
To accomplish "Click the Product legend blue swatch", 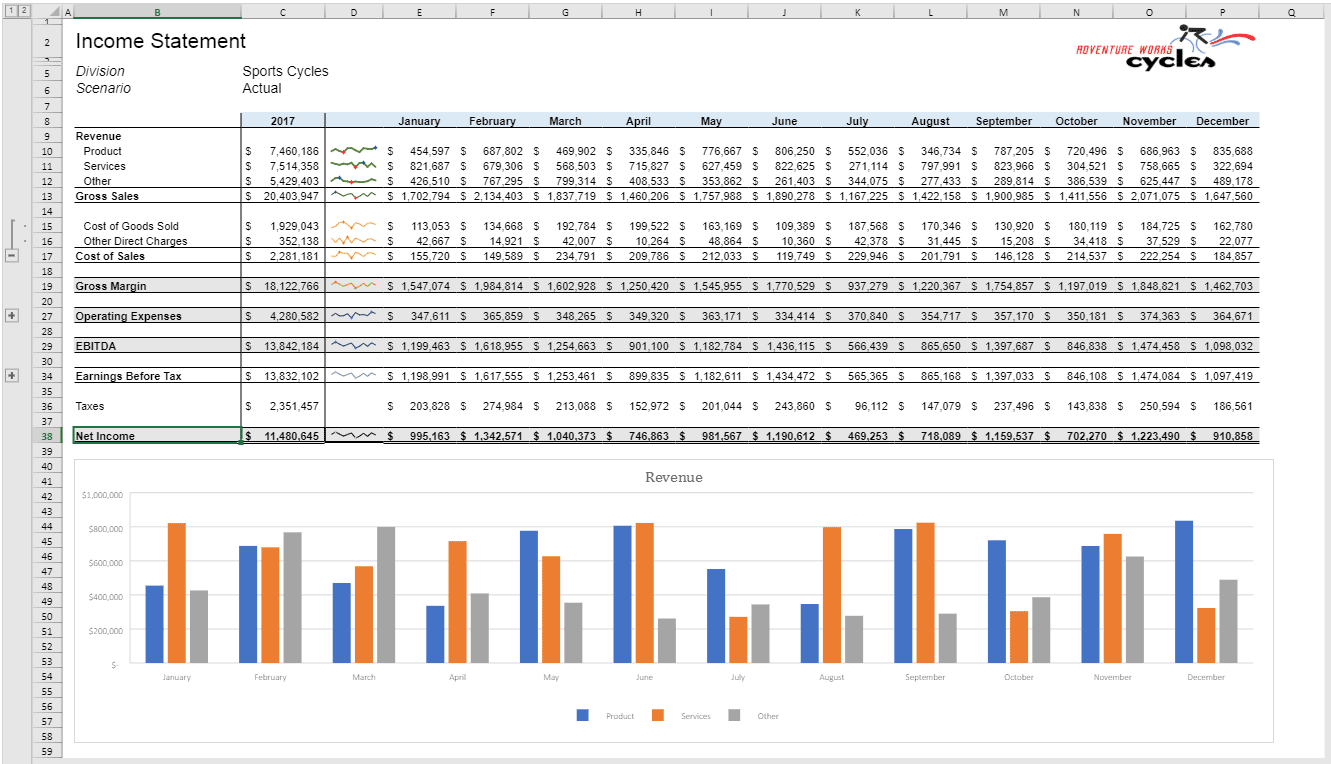I will click(583, 715).
